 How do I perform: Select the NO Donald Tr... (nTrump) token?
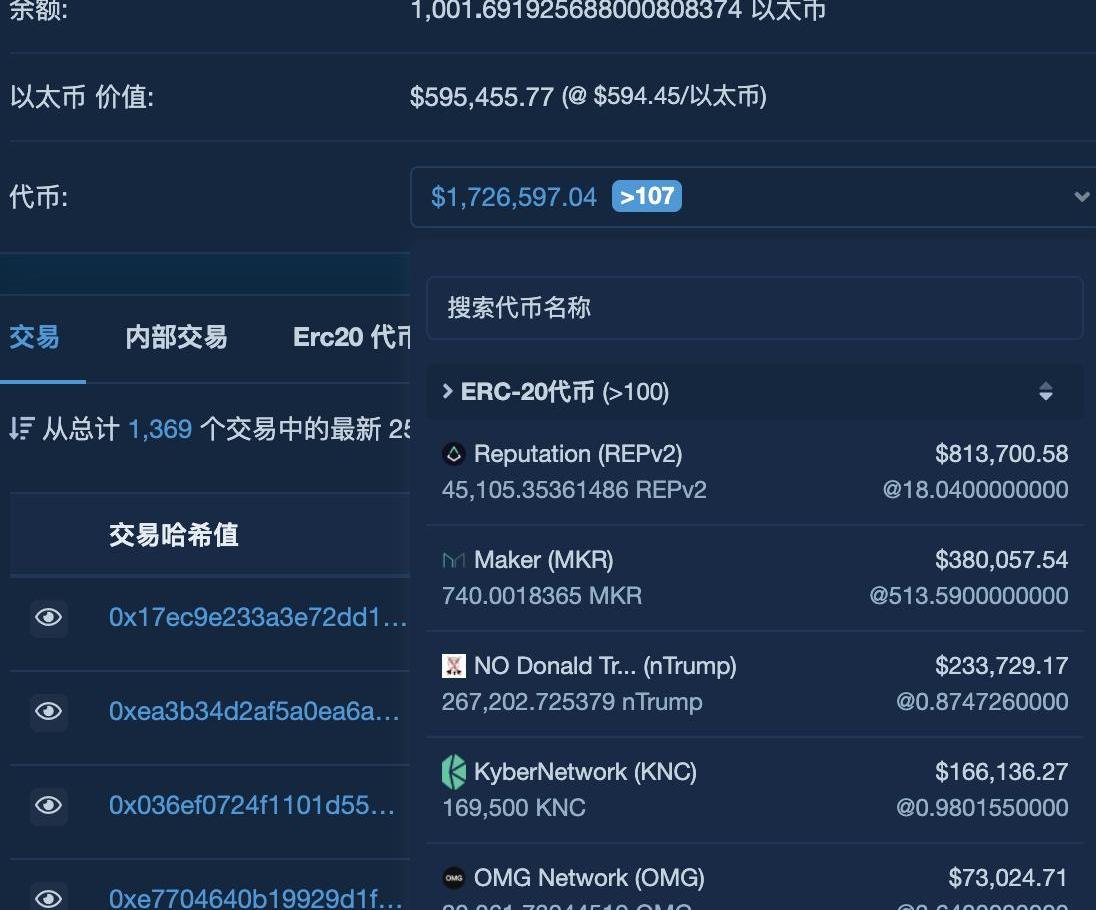tap(755, 684)
